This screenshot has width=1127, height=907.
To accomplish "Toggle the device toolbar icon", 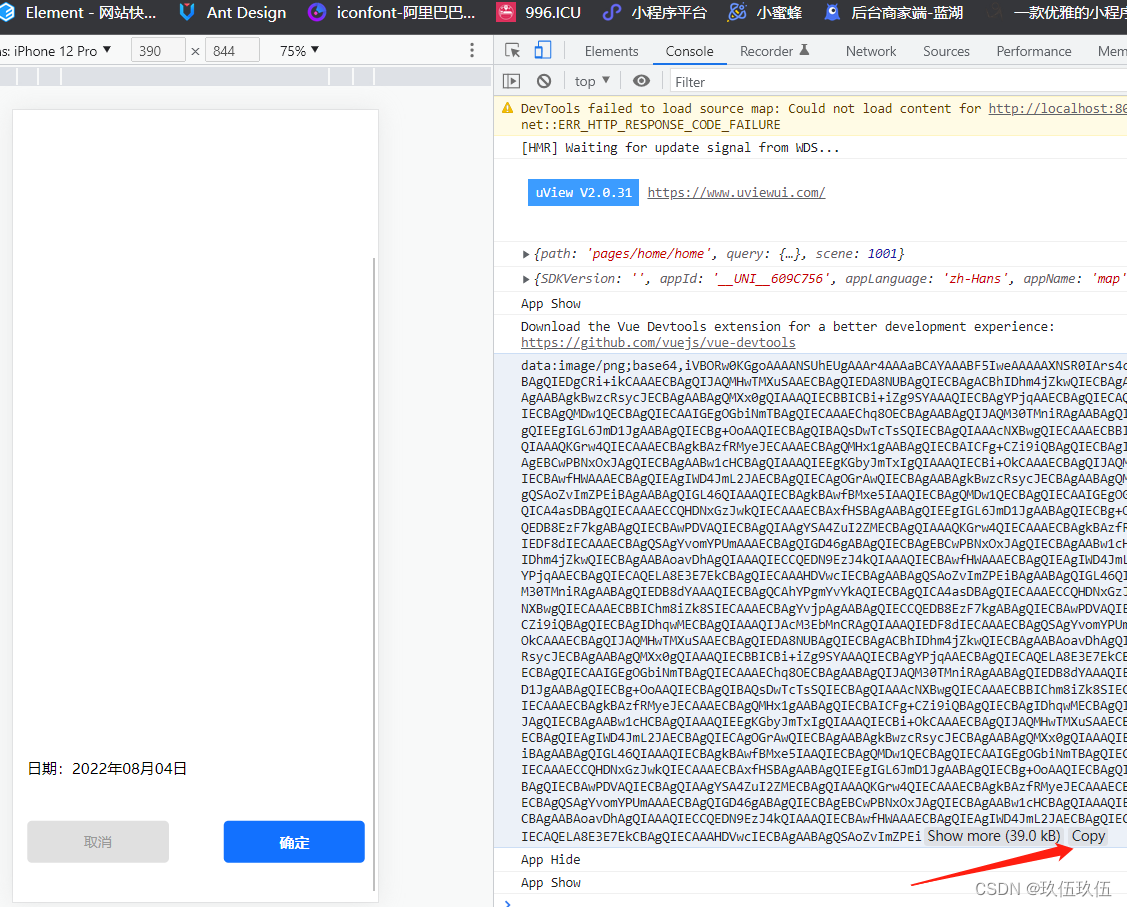I will (x=543, y=50).
